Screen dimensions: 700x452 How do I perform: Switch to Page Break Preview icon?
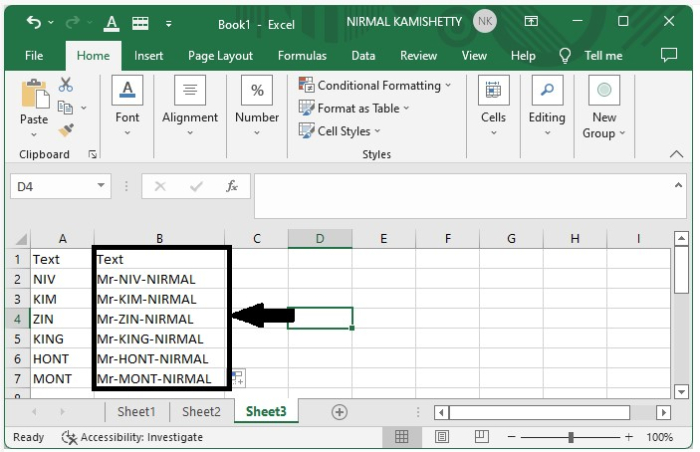coord(482,436)
